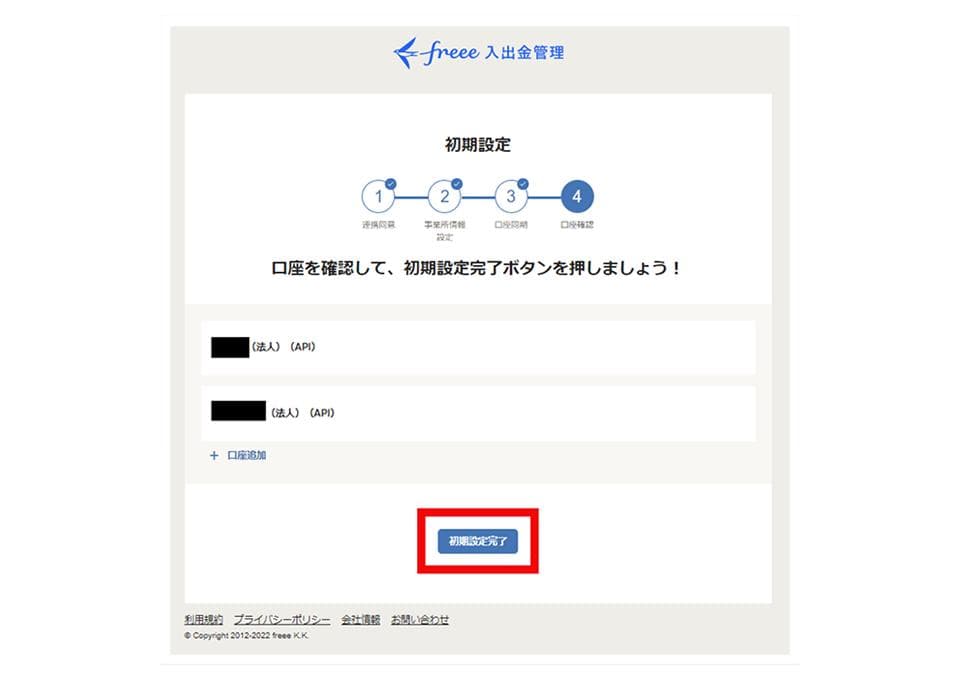Click the step 3 circle in progress tracker

pos(511,196)
